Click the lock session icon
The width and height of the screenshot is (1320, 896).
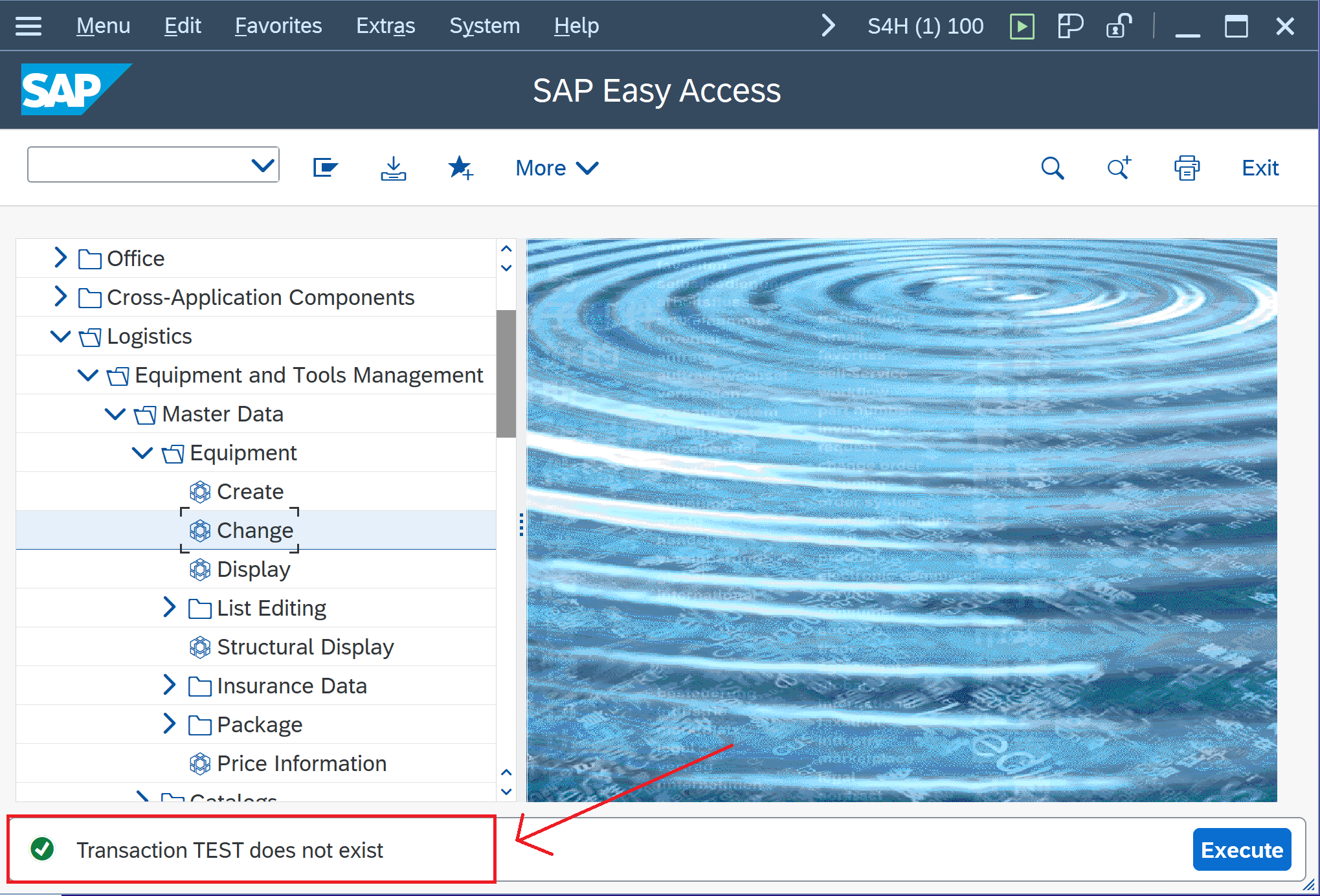tap(1118, 27)
